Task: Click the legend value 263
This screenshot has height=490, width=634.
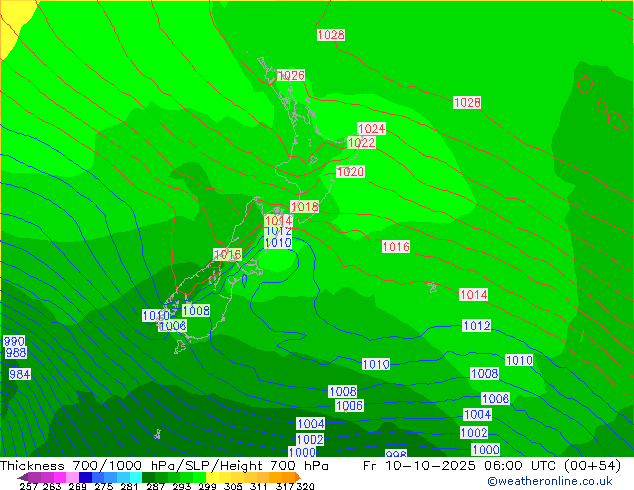Action: [x=52, y=486]
